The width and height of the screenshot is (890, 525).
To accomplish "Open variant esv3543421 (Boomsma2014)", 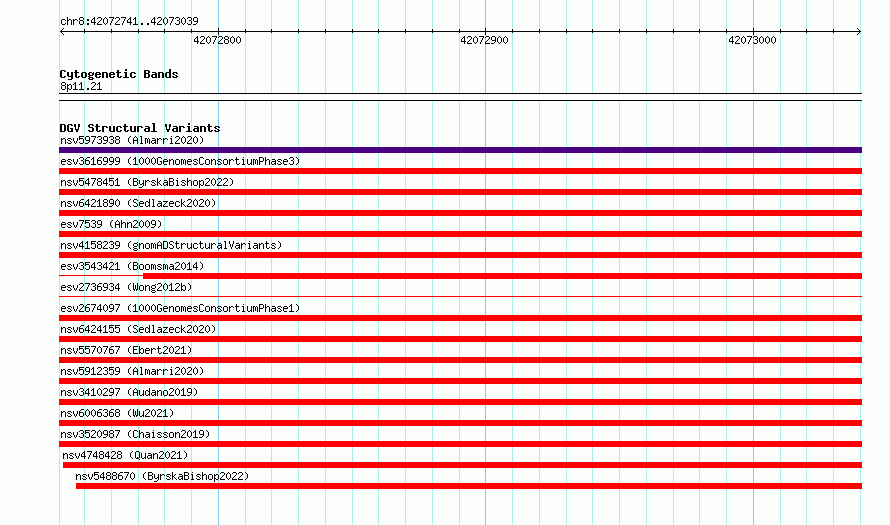I will [x=132, y=266].
